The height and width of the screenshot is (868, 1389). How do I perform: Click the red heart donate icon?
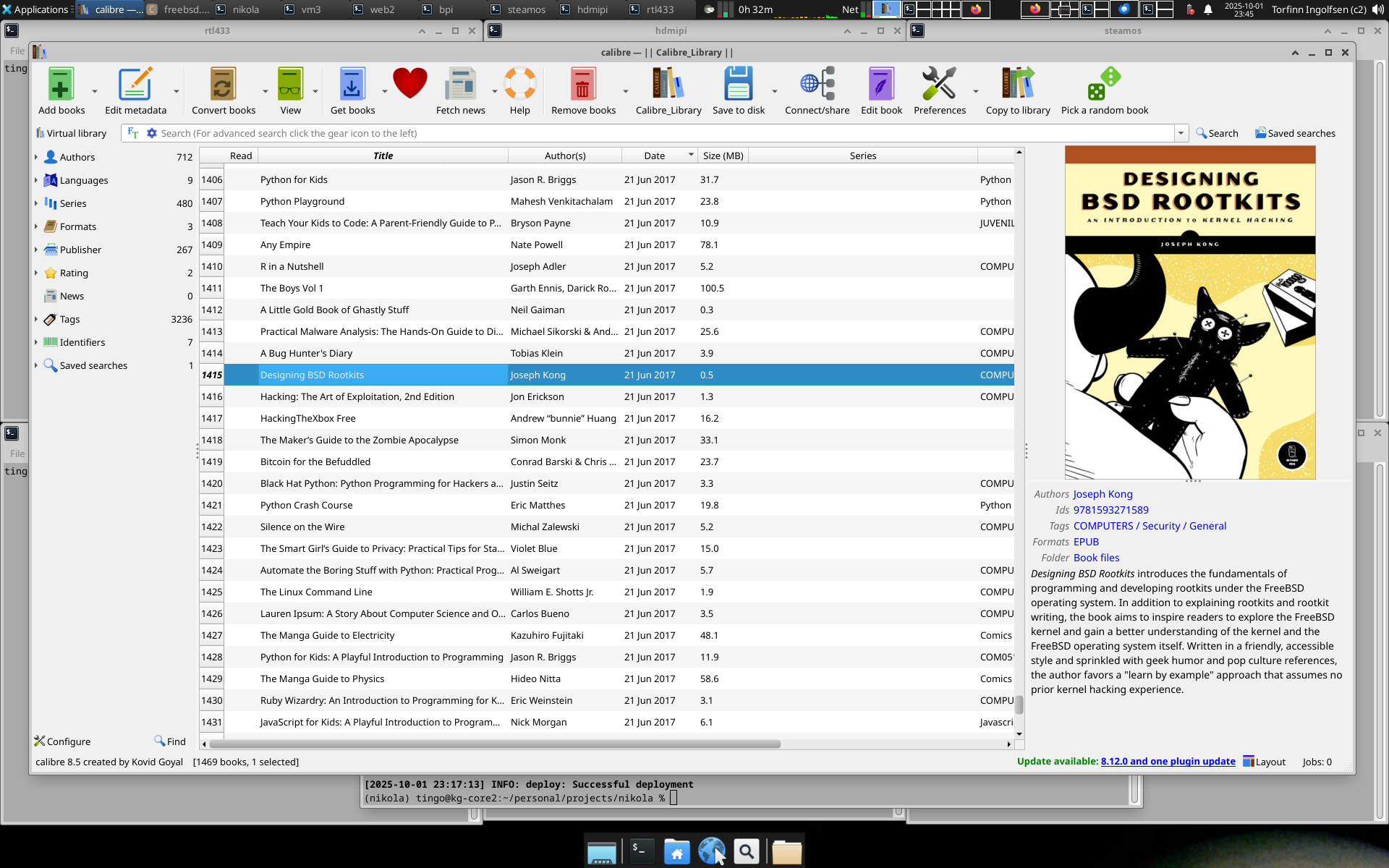pyautogui.click(x=410, y=83)
